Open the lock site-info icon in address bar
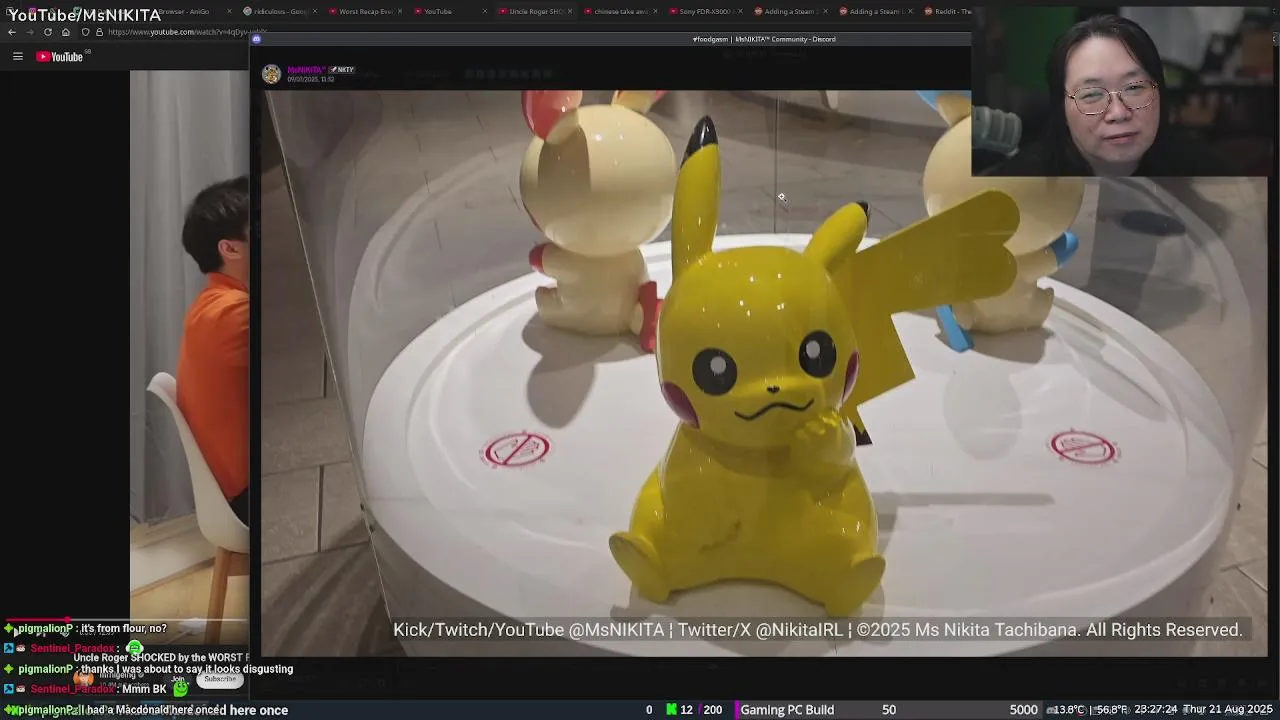The width and height of the screenshot is (1280, 720). pyautogui.click(x=99, y=32)
